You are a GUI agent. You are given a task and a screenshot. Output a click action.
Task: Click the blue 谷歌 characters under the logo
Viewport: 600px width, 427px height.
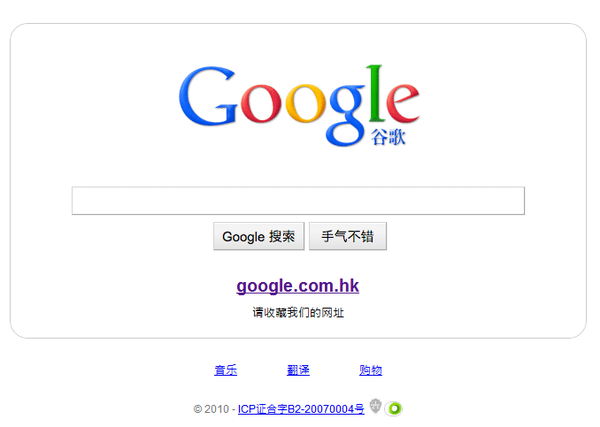pos(388,137)
